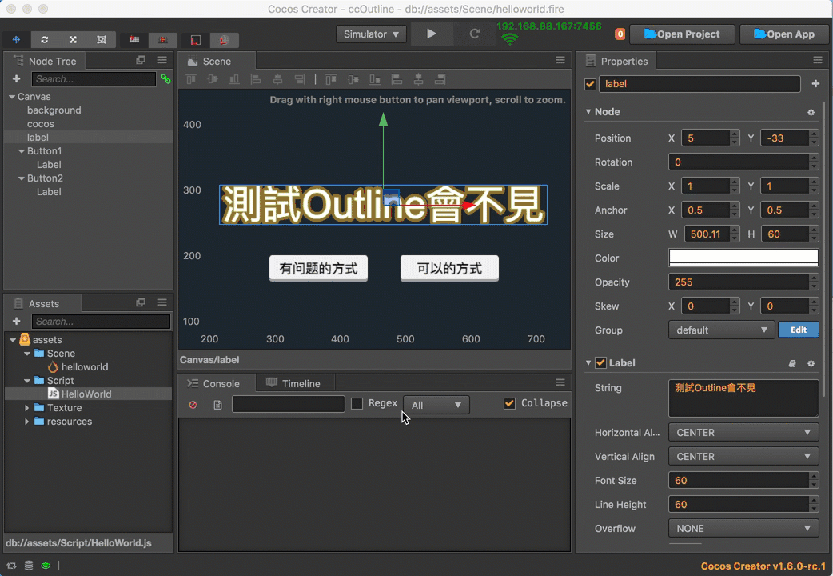
Task: Open the Simulator preview dropdown
Action: click(x=371, y=34)
